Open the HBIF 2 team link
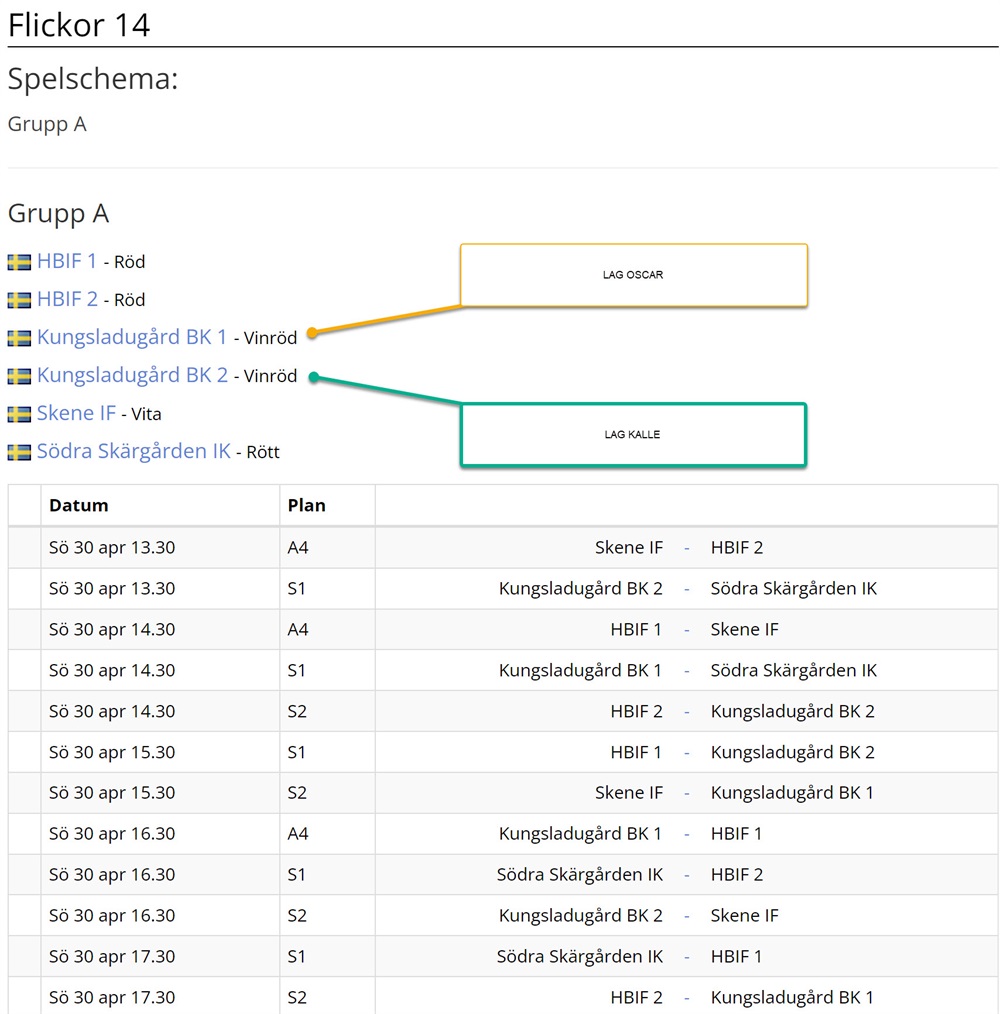 pyautogui.click(x=67, y=299)
